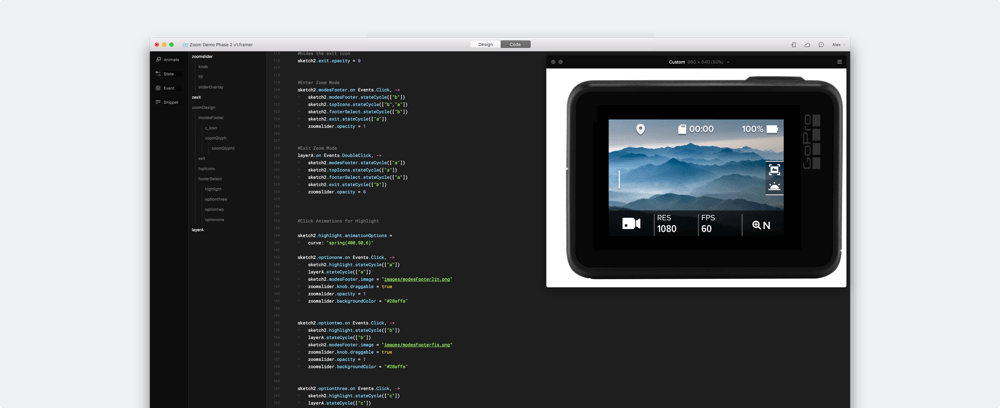Click the images/modesfooterlin.png path link
The height and width of the screenshot is (408, 1000).
[x=418, y=279]
